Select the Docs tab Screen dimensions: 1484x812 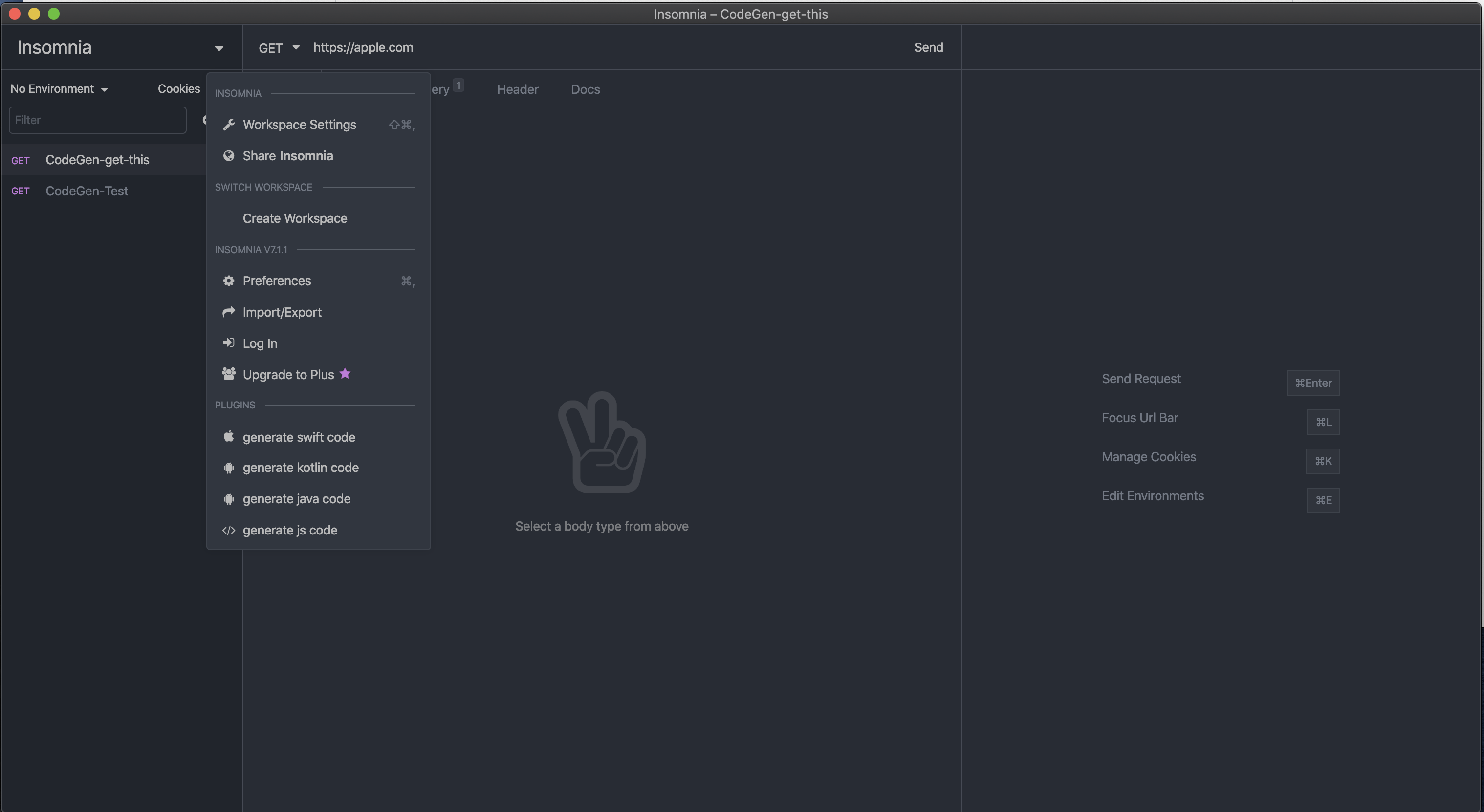click(x=585, y=88)
